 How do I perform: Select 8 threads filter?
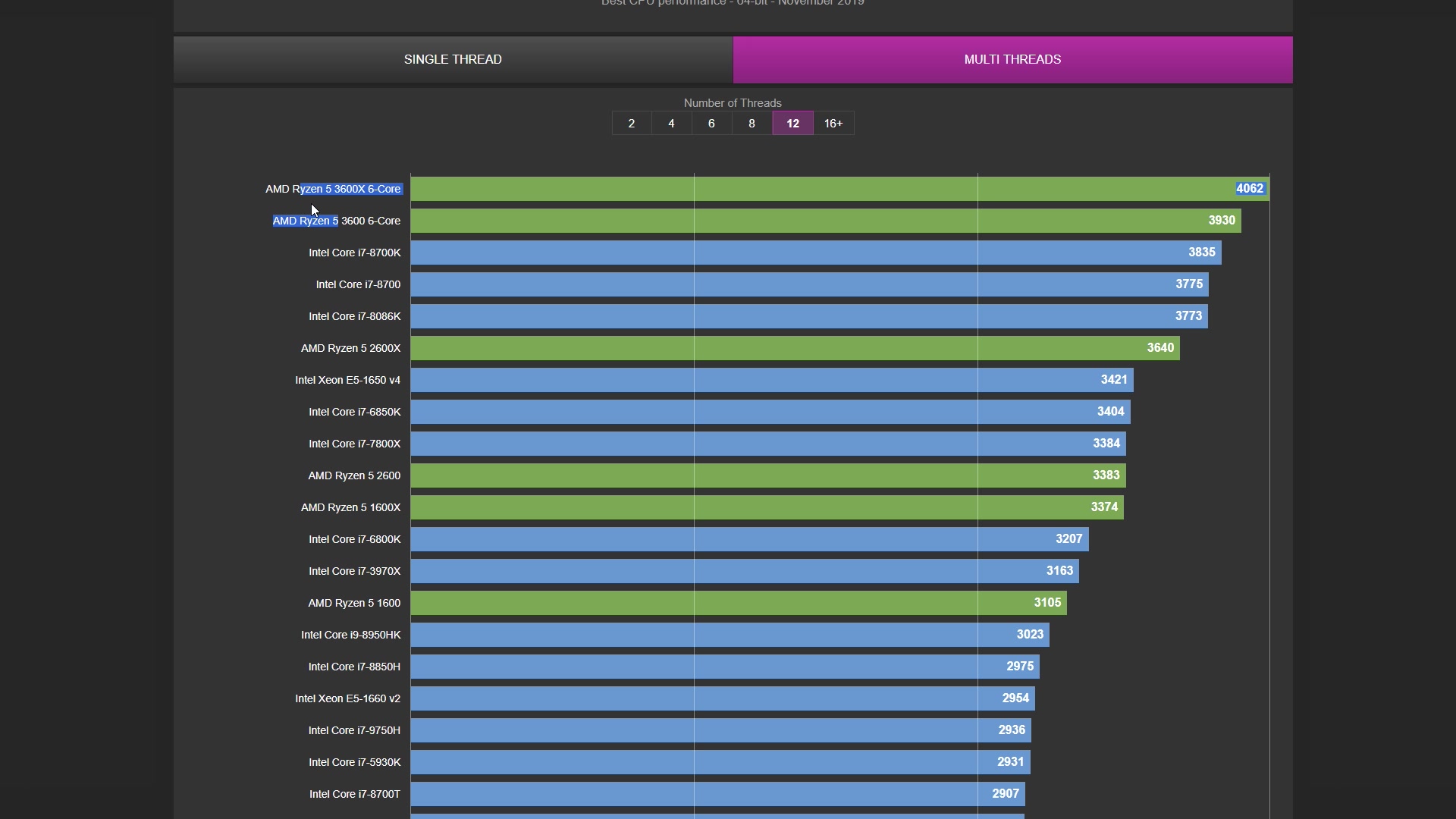(752, 123)
